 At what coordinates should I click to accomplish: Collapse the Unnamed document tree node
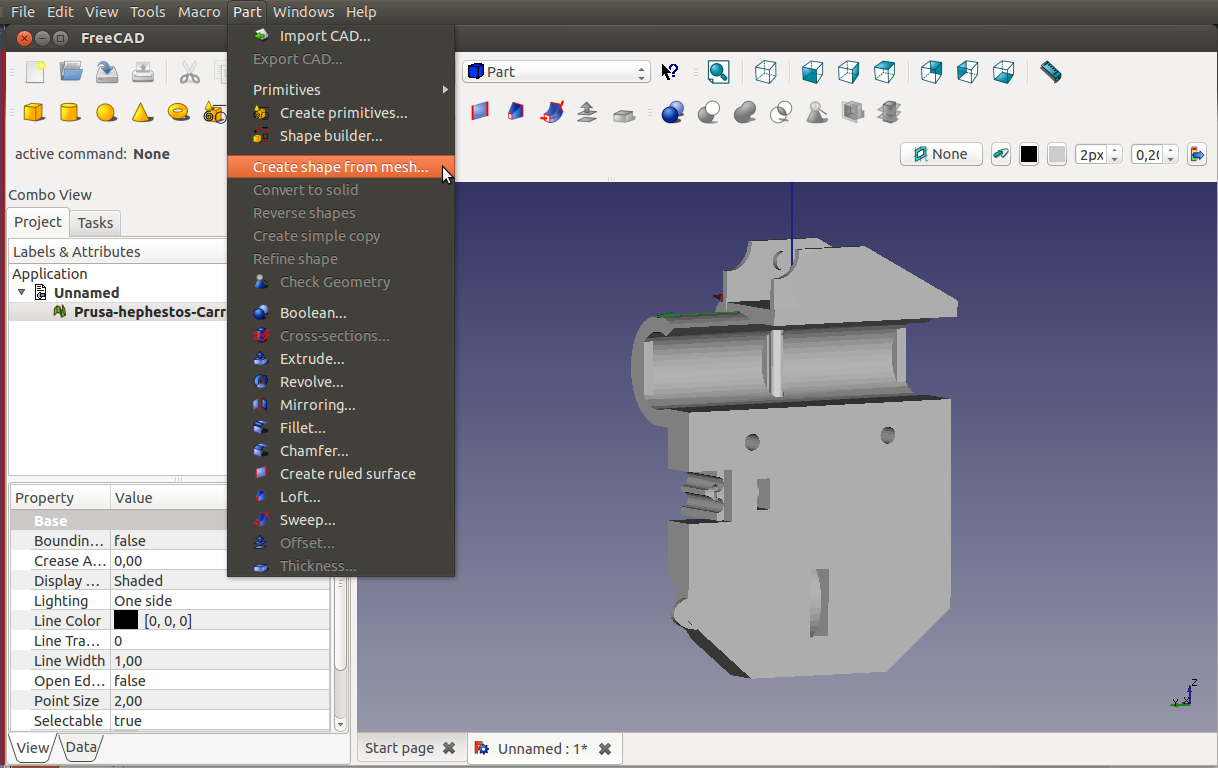(22, 293)
